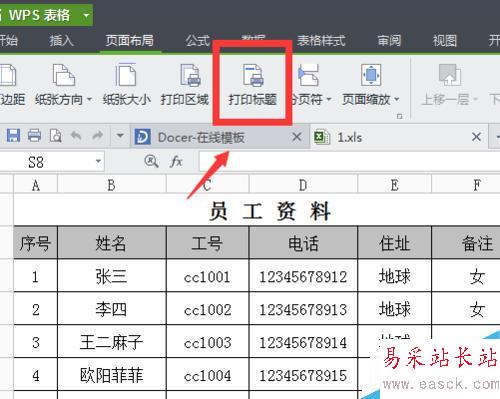Click the cell containing cc1001
This screenshot has width=500, height=399.
click(207, 276)
